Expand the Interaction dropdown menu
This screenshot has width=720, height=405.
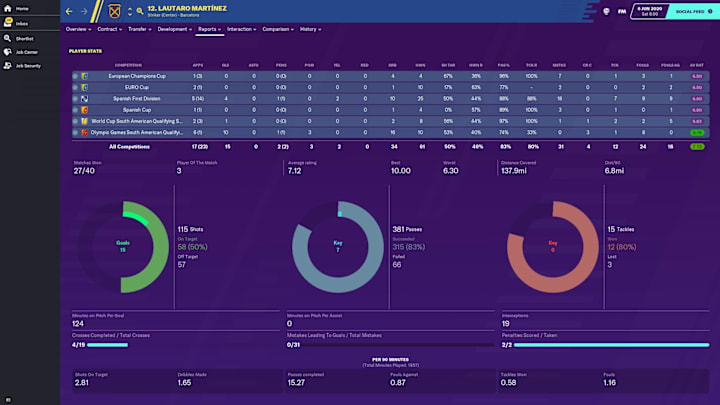[242, 29]
